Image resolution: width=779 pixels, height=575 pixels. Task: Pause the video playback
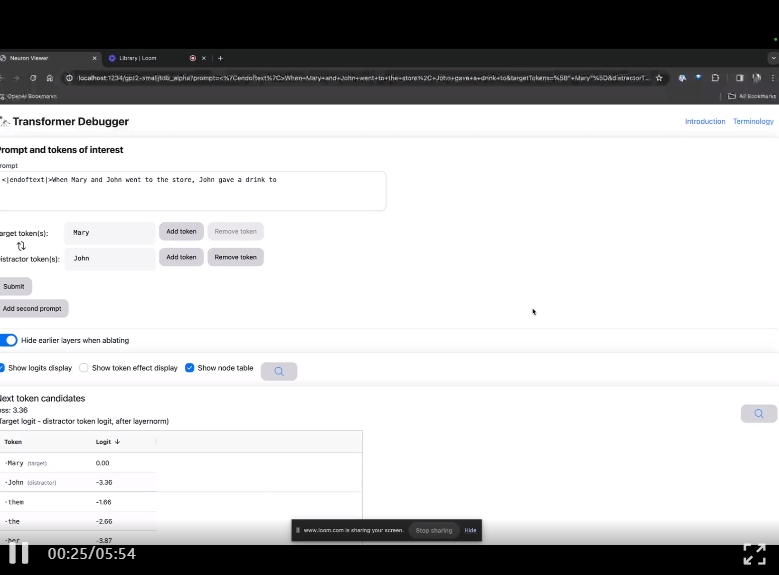[19, 553]
